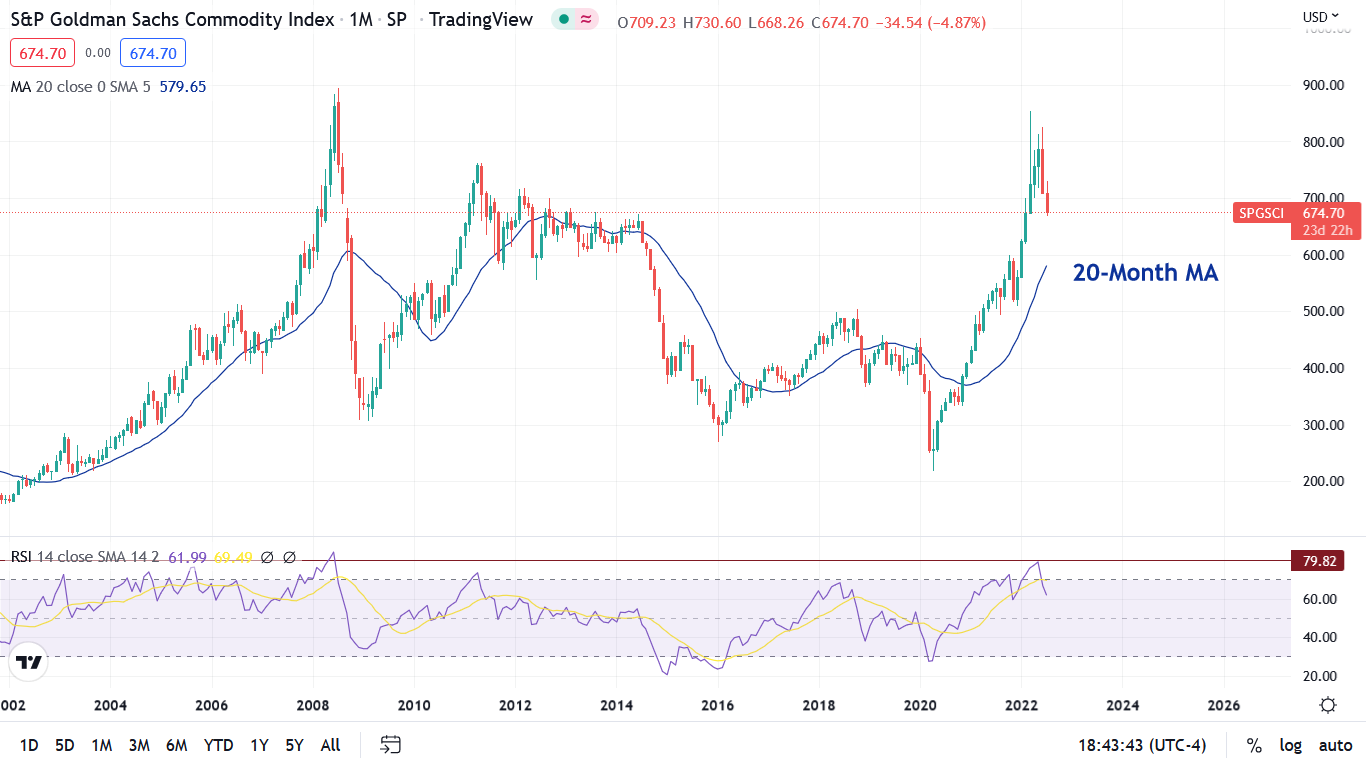Select the 5Y time range
Screen dimensions: 1366x768
pos(294,745)
